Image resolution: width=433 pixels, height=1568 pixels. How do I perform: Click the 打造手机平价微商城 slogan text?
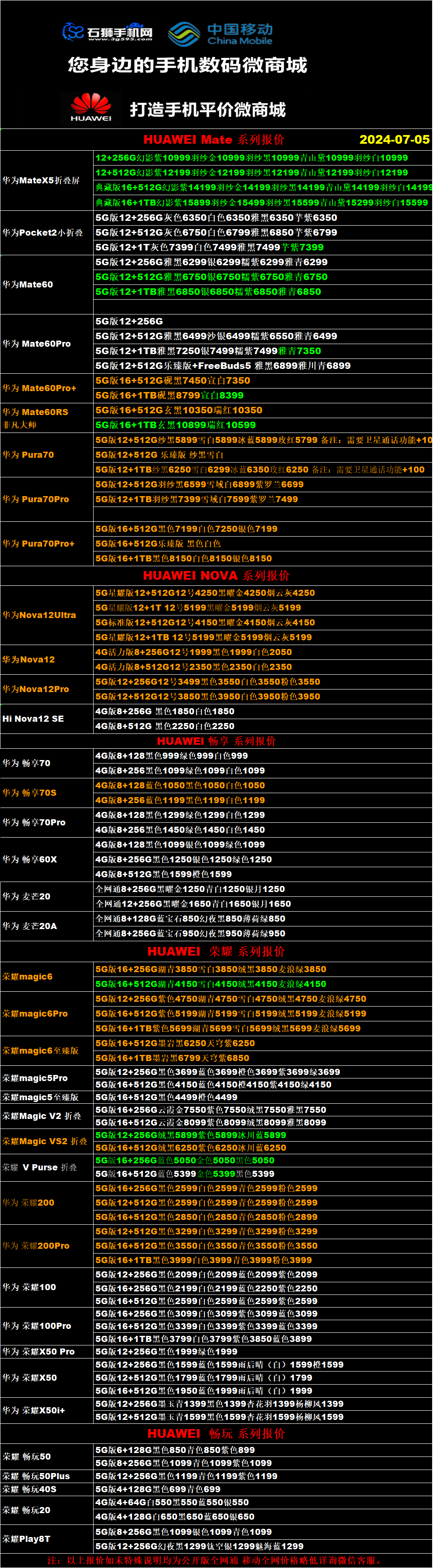click(208, 110)
